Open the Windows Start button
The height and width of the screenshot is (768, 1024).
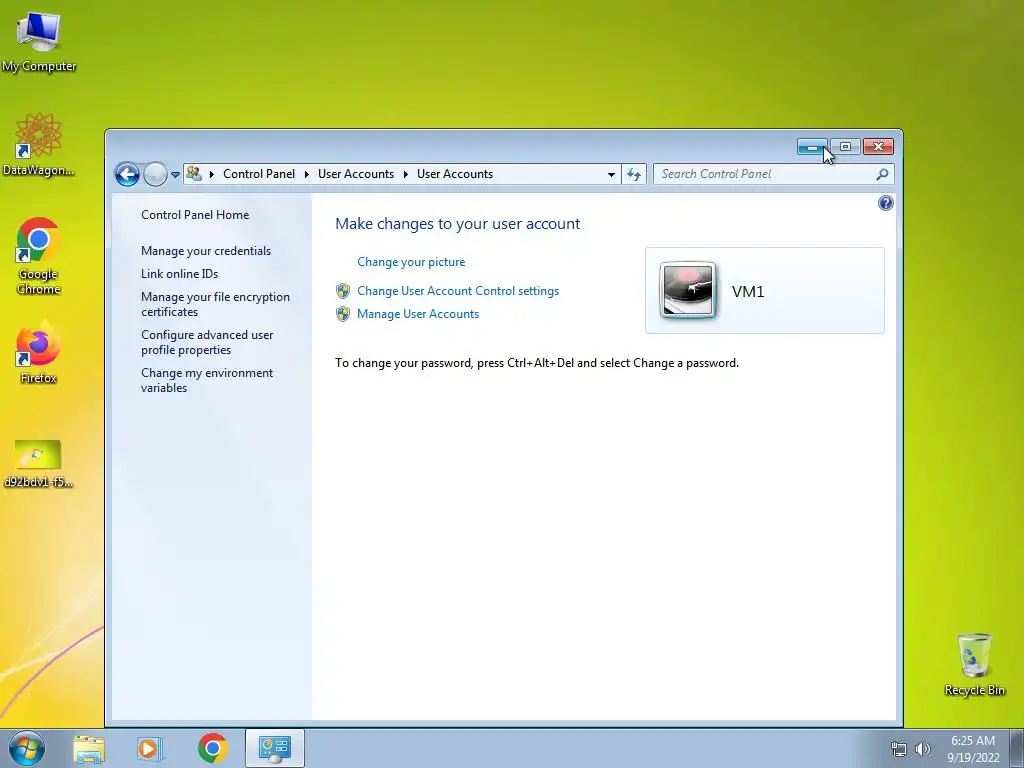[26, 748]
